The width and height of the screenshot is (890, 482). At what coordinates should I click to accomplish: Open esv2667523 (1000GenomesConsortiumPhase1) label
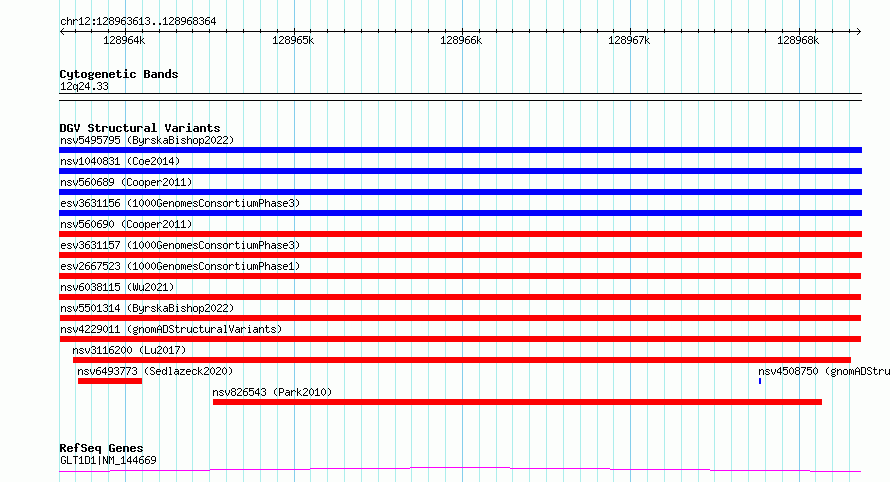180,266
